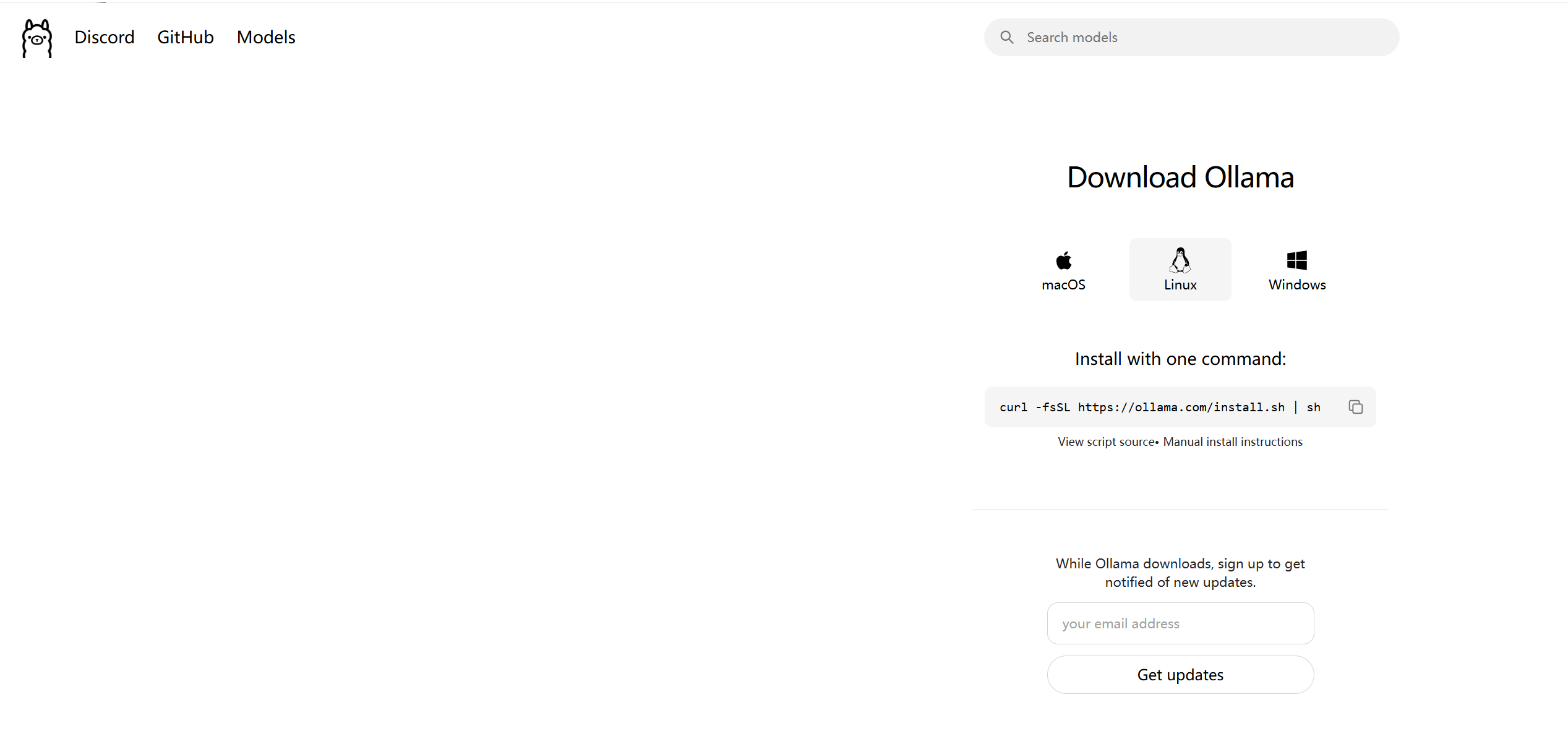Click the email address input field
Screen dimensions: 1568x752
tap(1180, 623)
